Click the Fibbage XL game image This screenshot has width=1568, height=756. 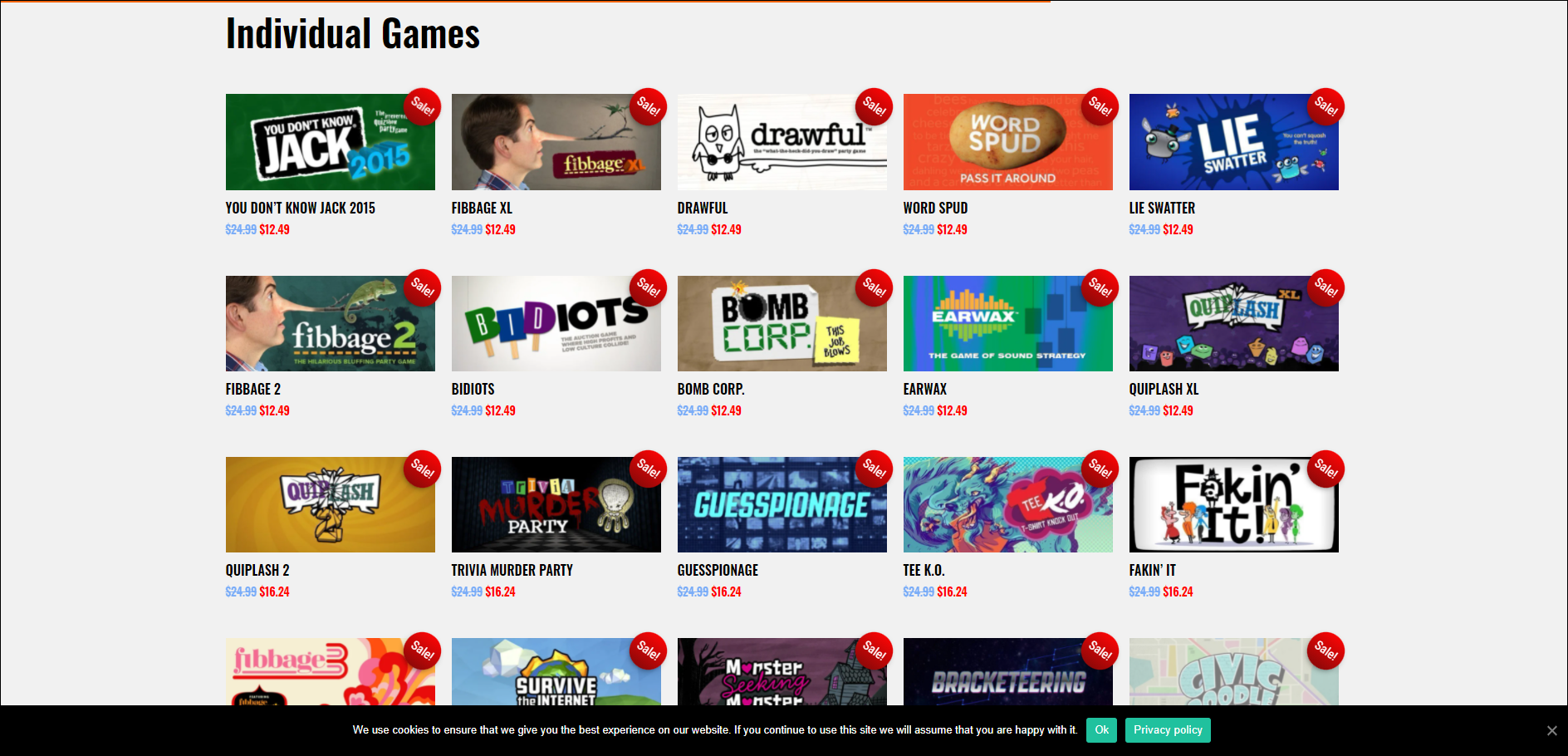[556, 142]
